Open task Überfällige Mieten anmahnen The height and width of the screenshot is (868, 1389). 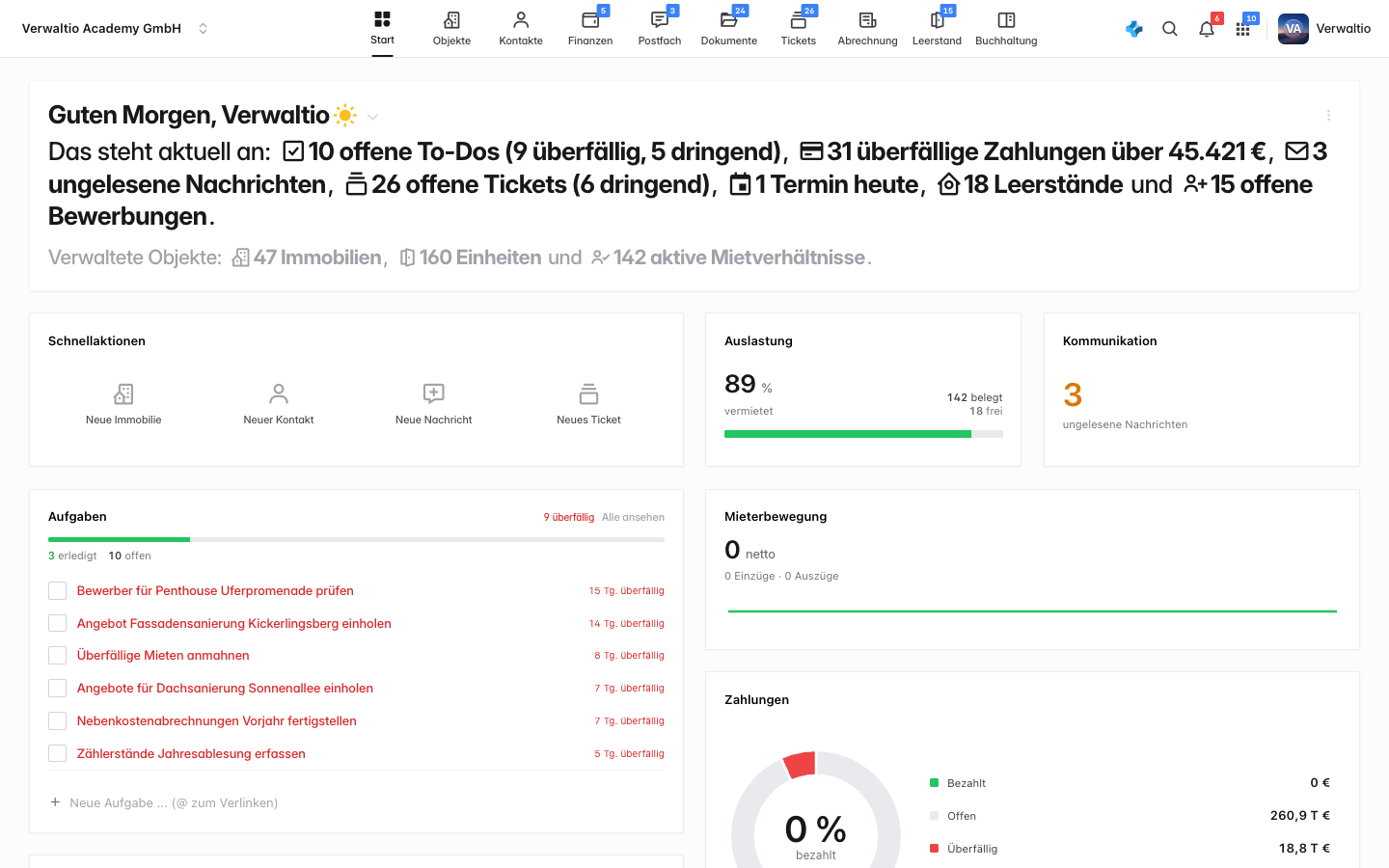(163, 656)
